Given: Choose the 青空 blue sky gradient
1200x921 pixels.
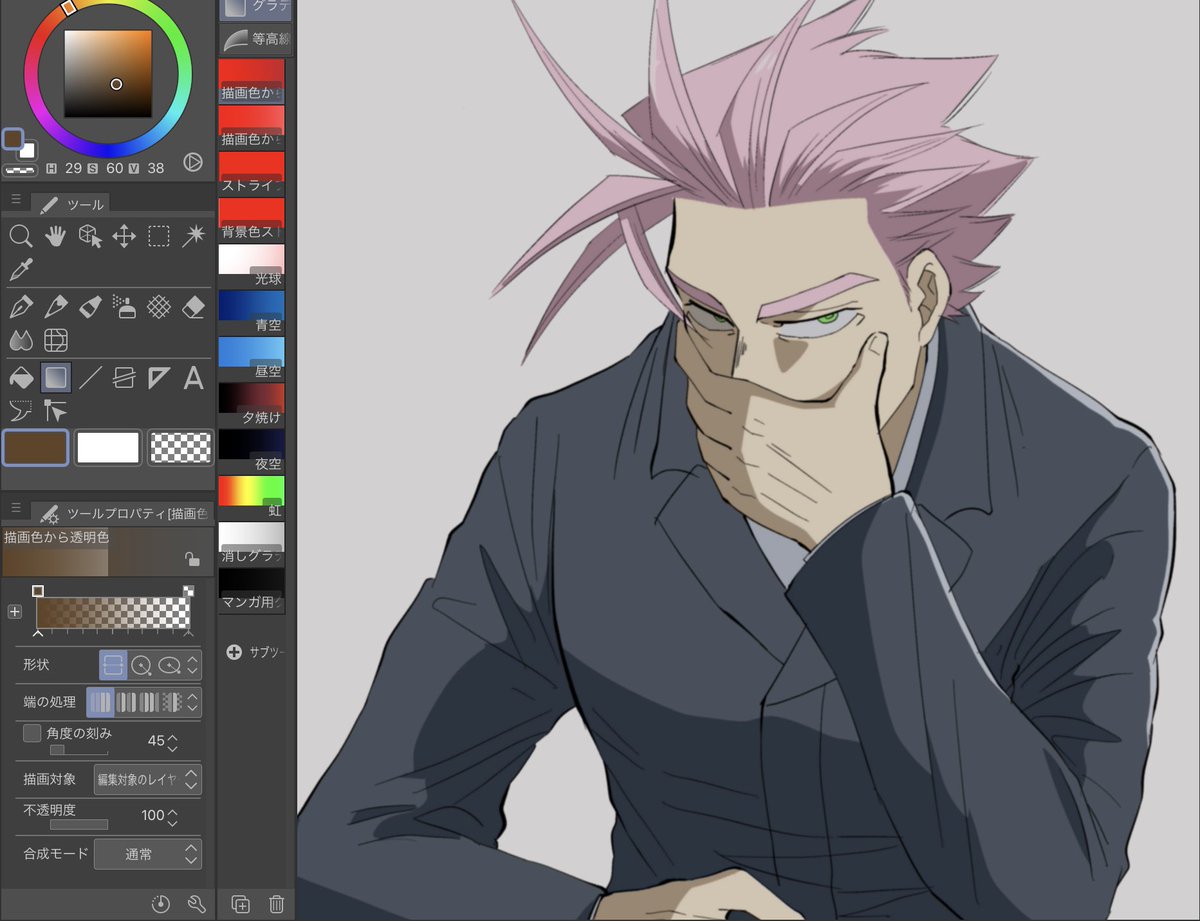Looking at the screenshot, I should click(x=251, y=312).
